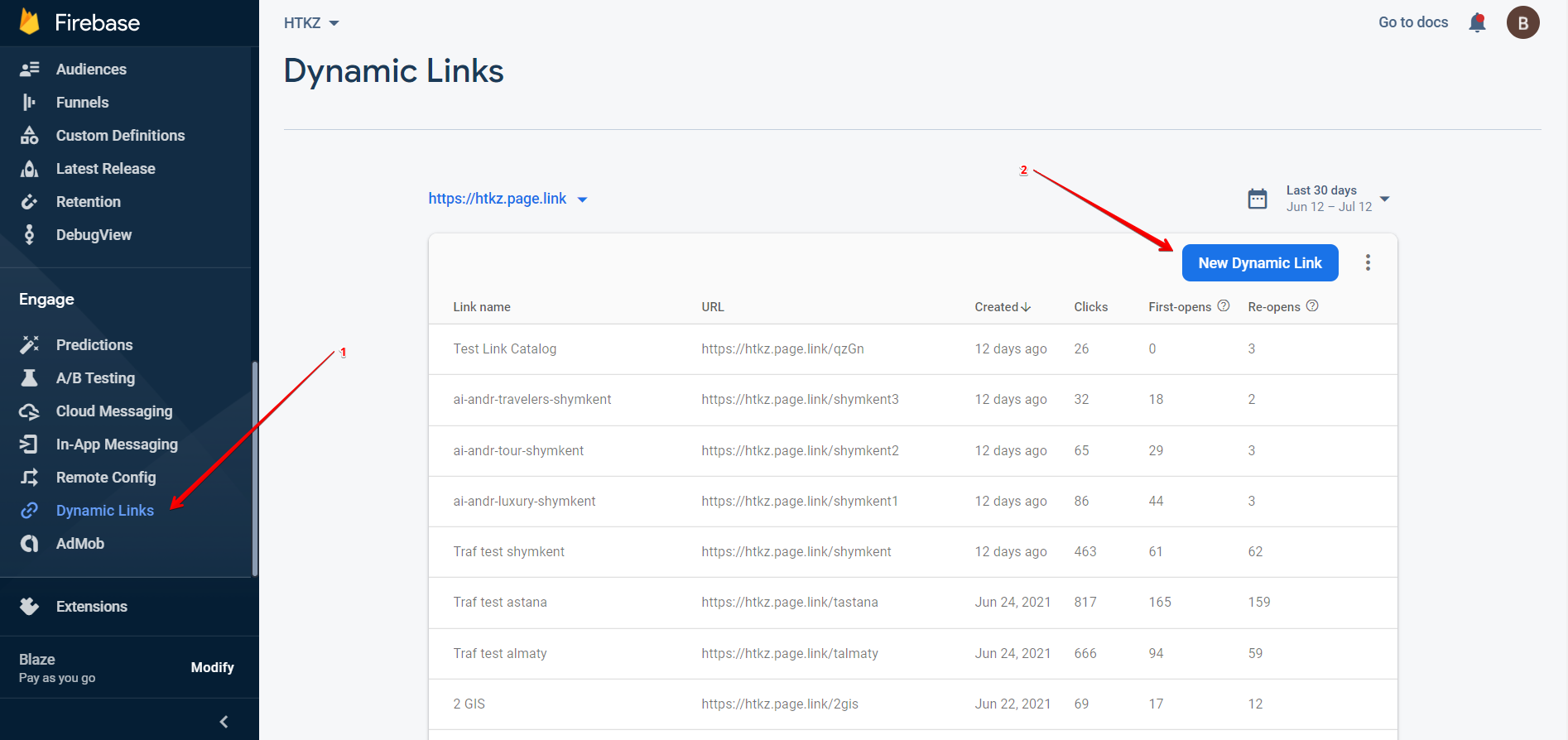Click the notifications bell icon
The height and width of the screenshot is (740, 1568).
coord(1477,23)
